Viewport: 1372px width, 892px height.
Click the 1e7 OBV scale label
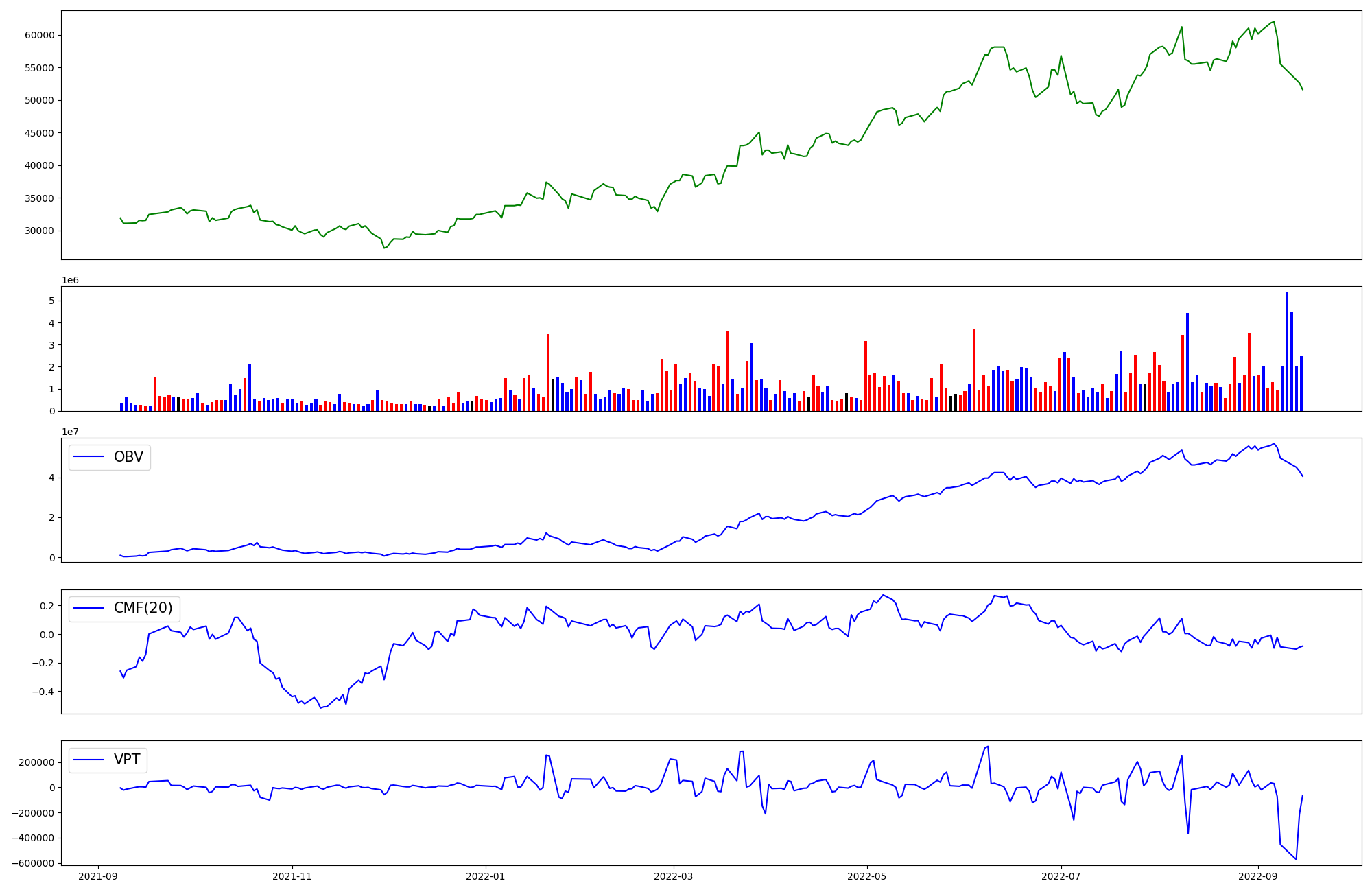tap(70, 432)
